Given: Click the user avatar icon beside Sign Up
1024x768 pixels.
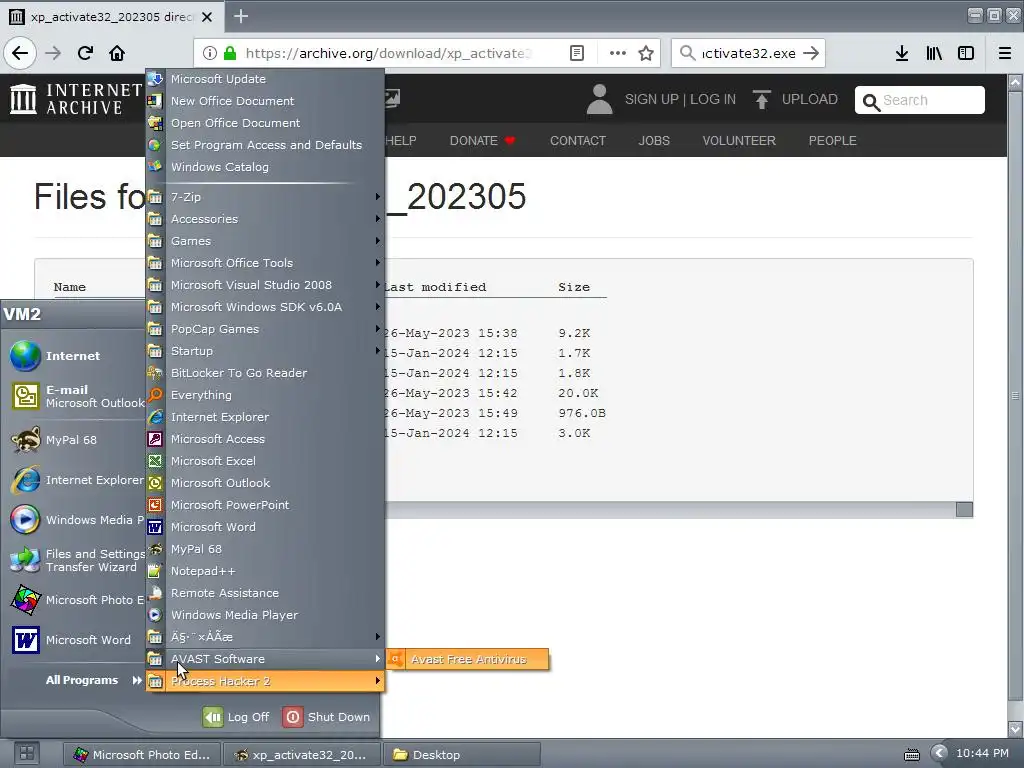Looking at the screenshot, I should (x=599, y=99).
